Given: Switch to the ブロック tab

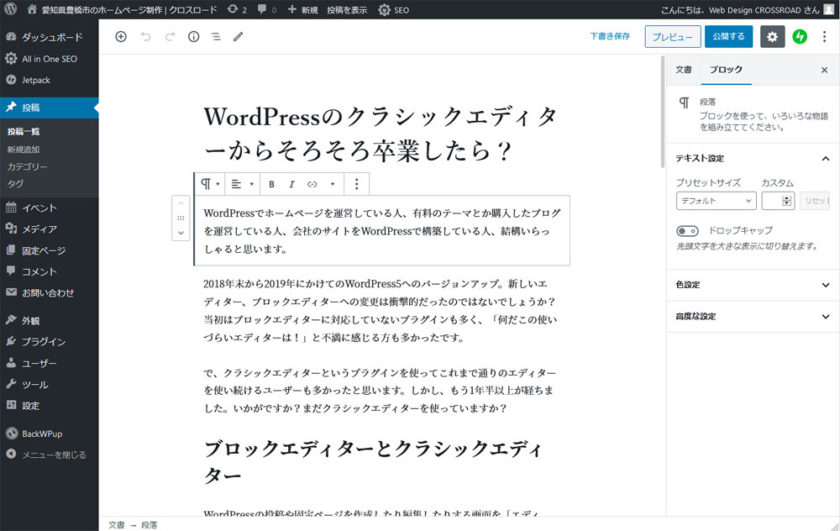Looking at the screenshot, I should coord(726,70).
